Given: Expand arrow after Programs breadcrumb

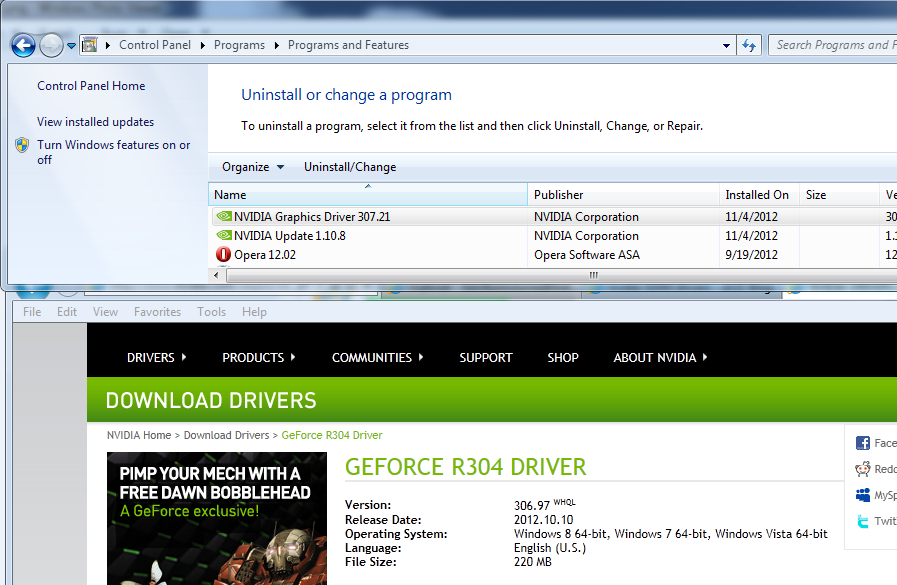Looking at the screenshot, I should click(x=276, y=45).
